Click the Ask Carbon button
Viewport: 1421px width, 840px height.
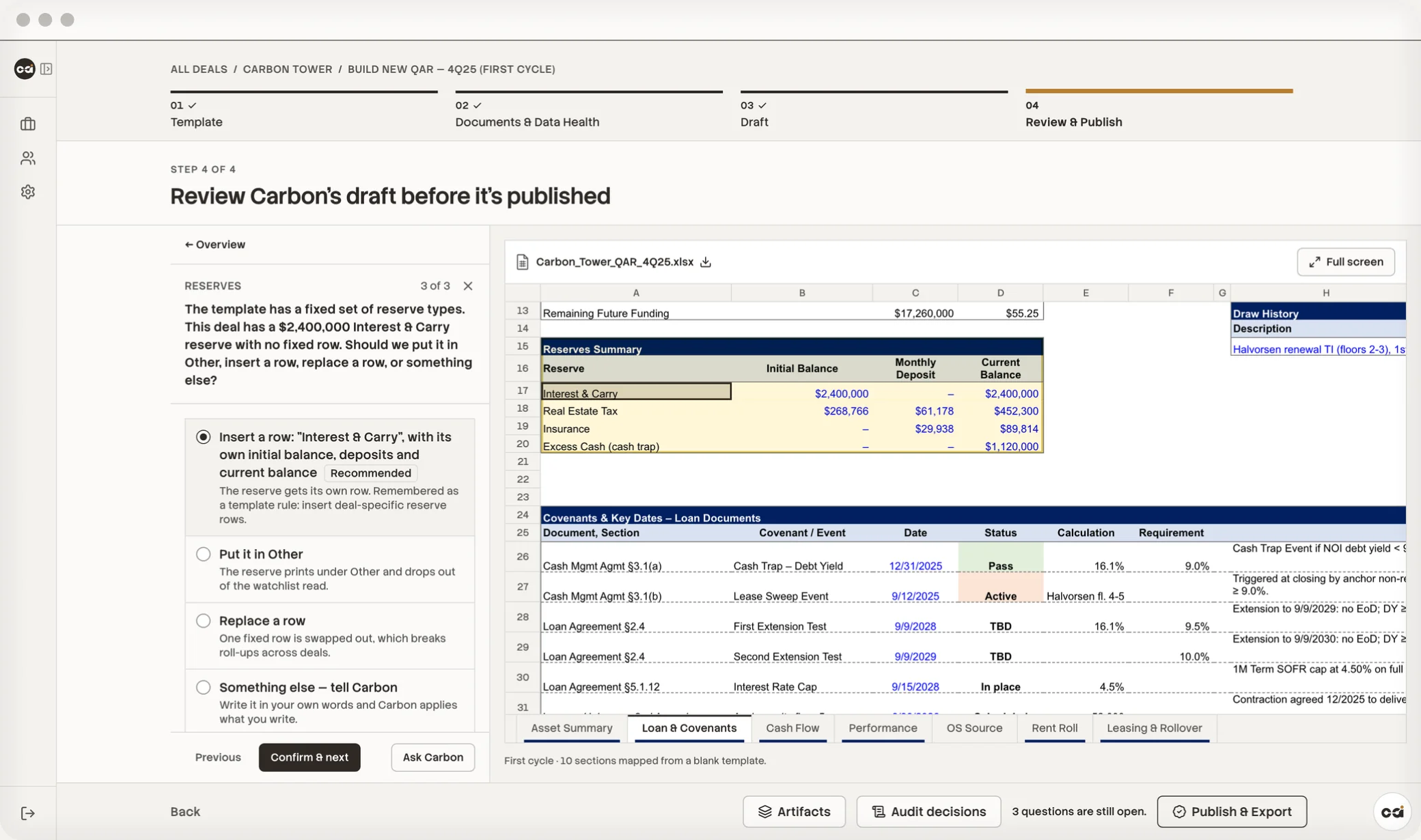point(433,757)
